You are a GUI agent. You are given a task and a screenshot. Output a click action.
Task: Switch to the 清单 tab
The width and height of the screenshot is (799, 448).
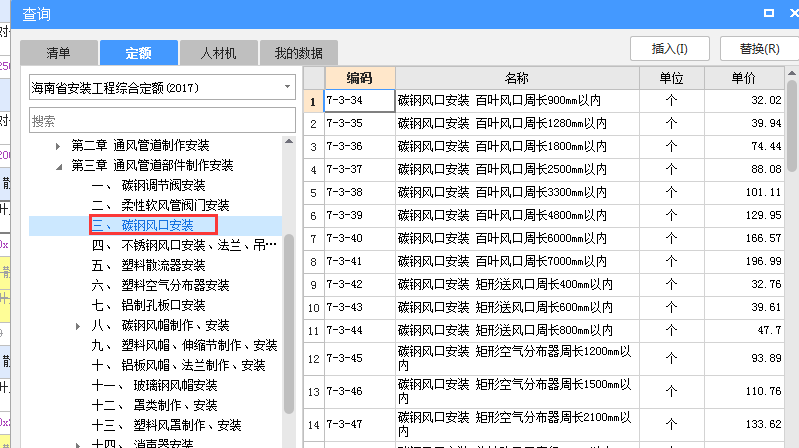59,53
